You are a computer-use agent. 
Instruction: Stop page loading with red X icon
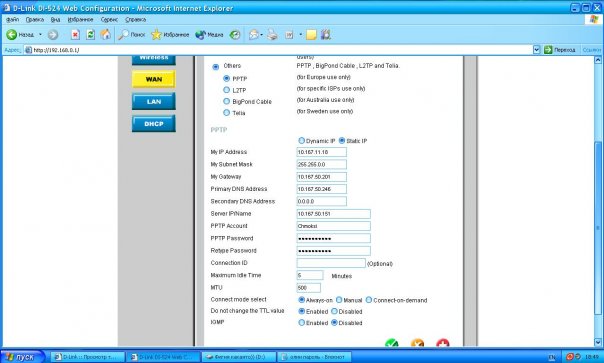[x=76, y=35]
